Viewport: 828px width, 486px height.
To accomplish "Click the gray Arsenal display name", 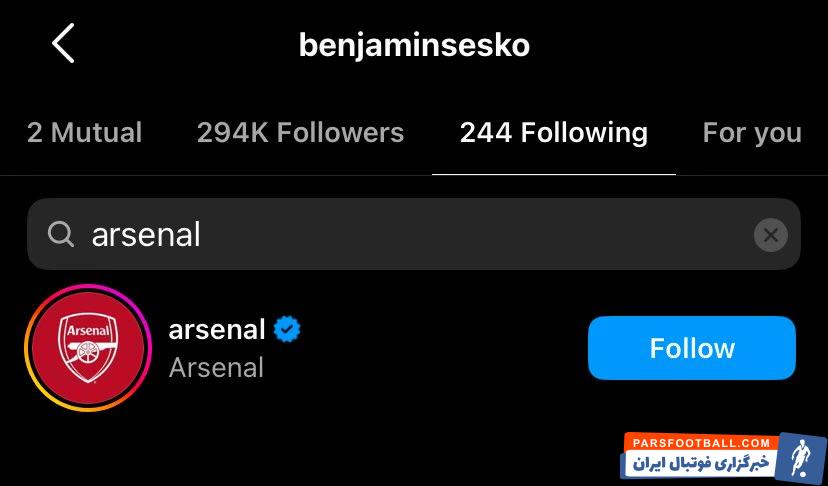I will [216, 367].
